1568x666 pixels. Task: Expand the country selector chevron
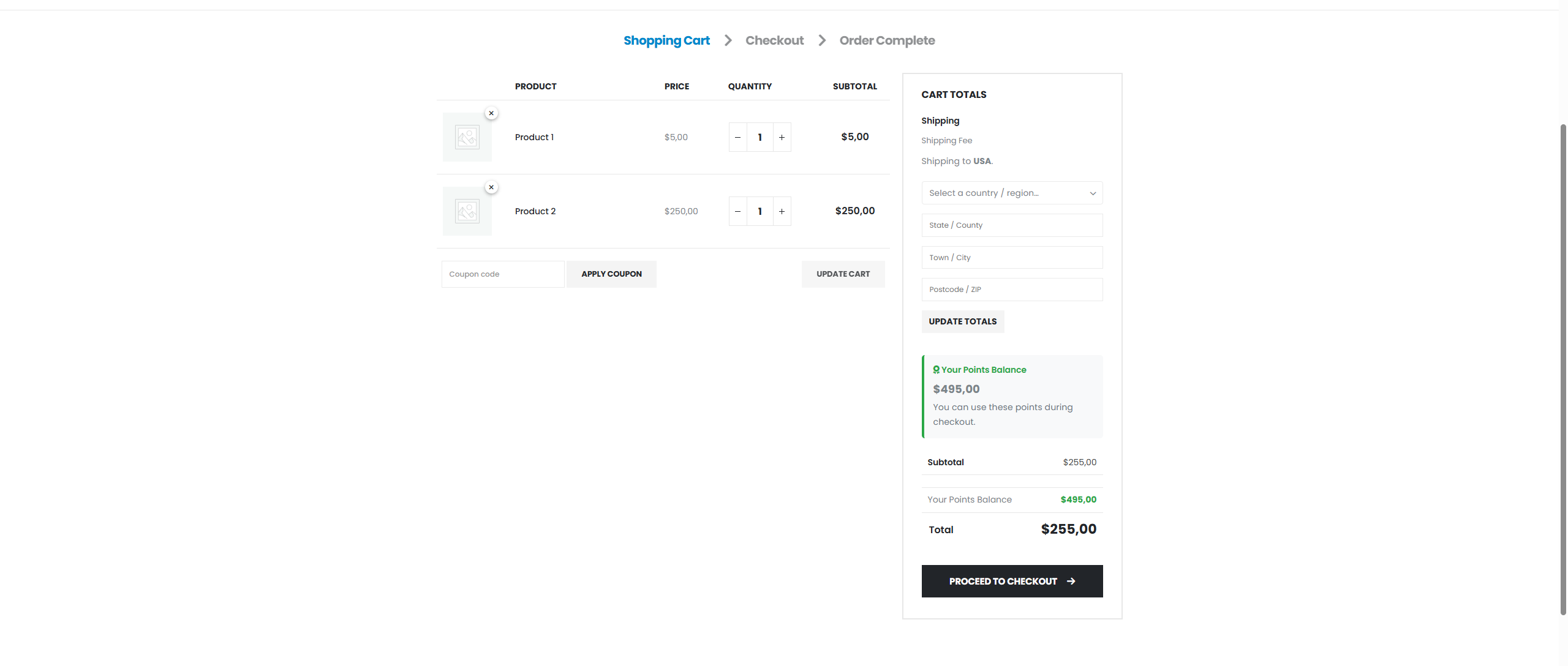point(1093,193)
